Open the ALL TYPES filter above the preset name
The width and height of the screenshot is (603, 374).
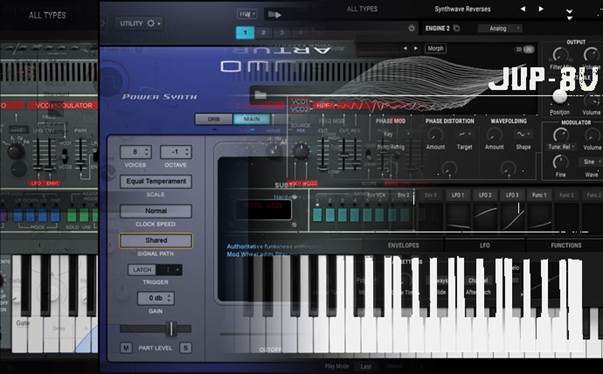(x=362, y=8)
